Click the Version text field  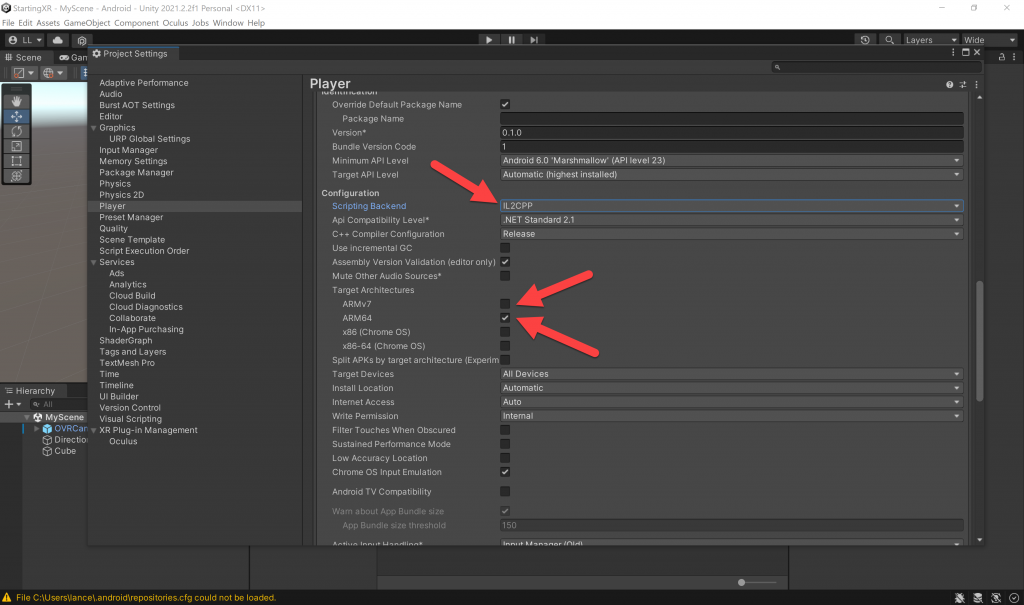pos(731,133)
